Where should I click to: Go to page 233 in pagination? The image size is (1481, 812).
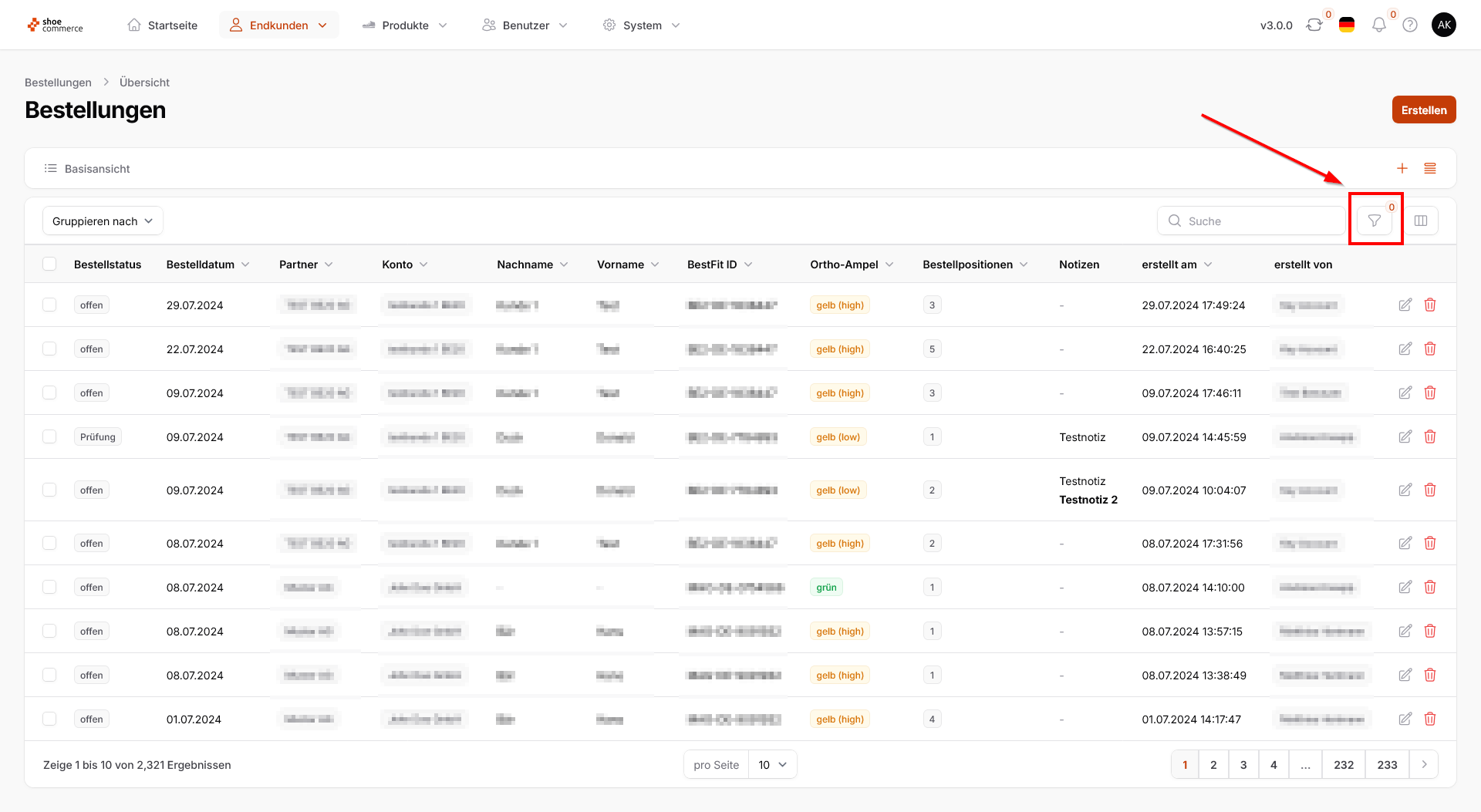(1386, 765)
